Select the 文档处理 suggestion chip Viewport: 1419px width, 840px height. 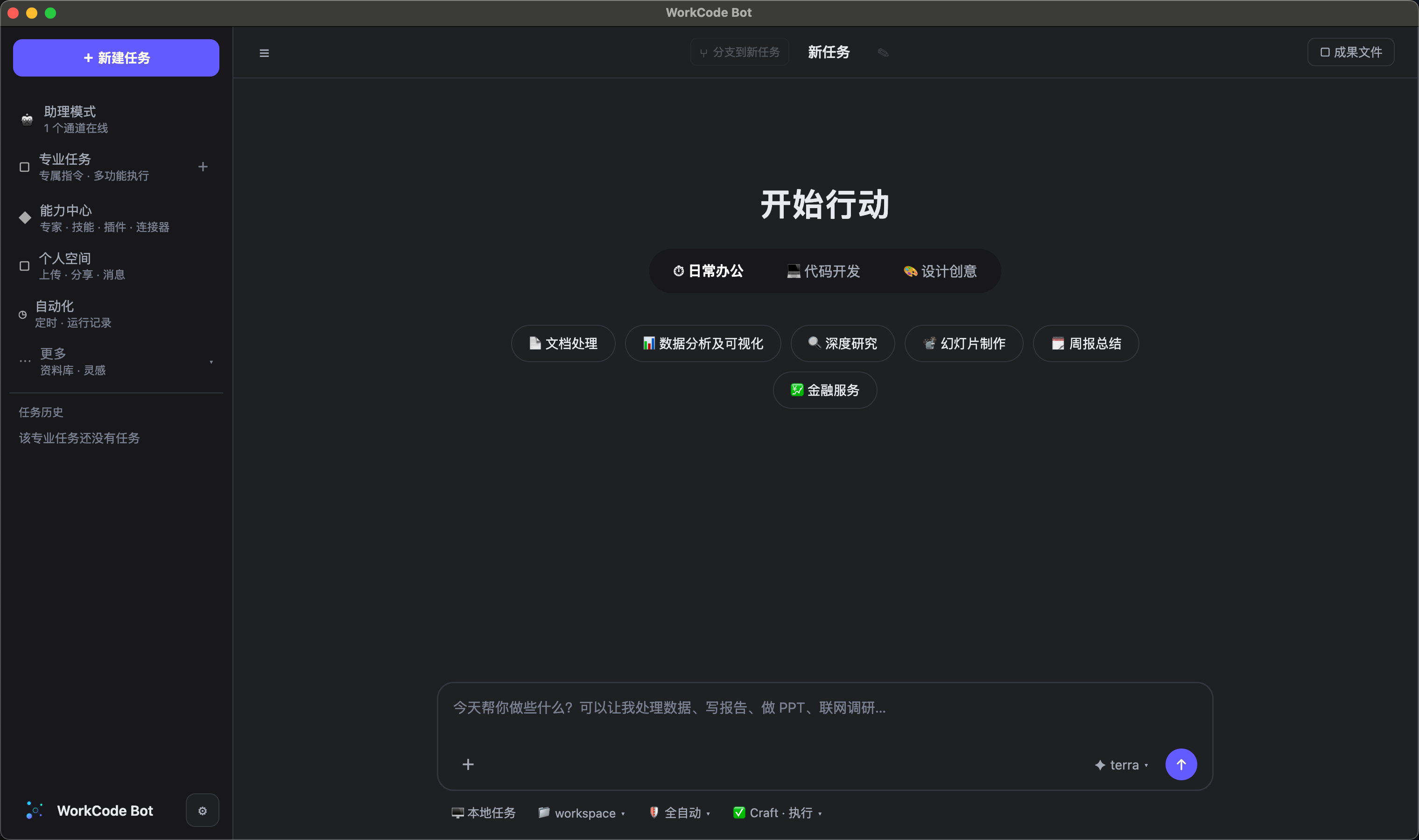click(562, 343)
